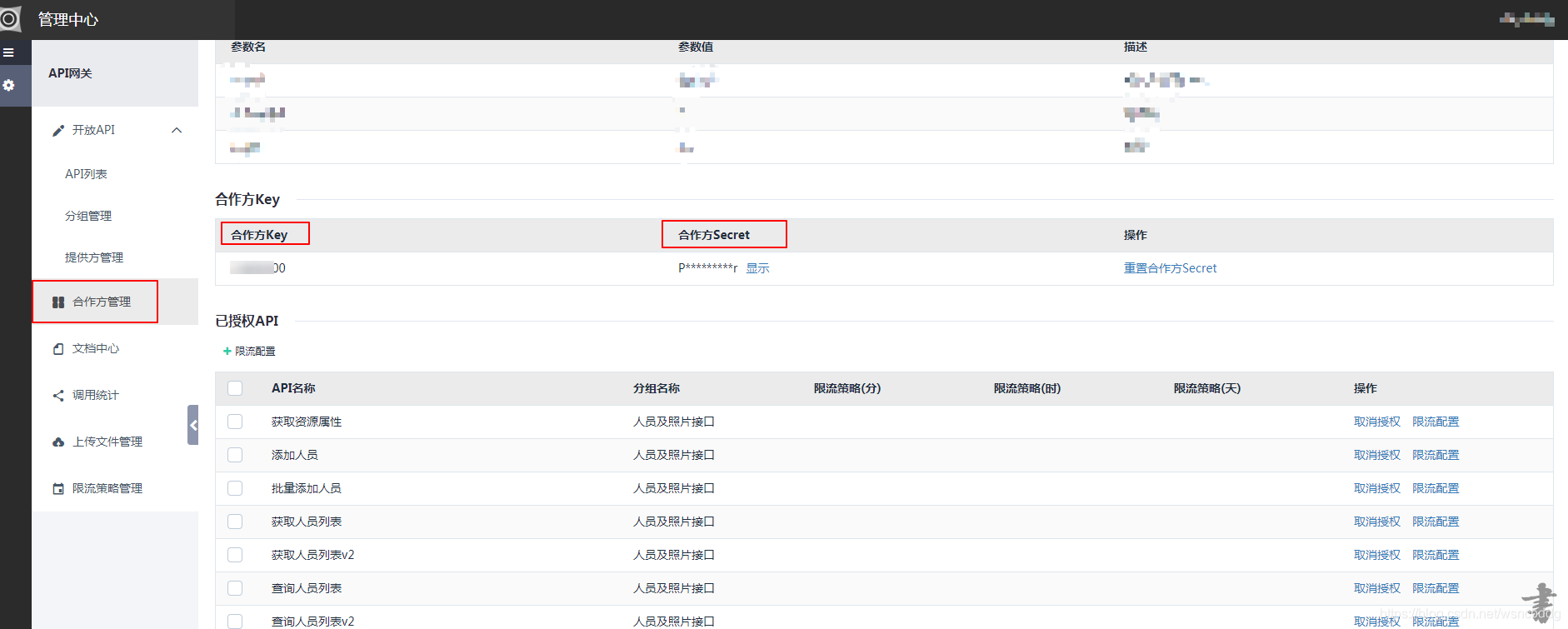Click 取消授权 for 获取资源属性
The height and width of the screenshot is (629, 1568).
[1376, 422]
